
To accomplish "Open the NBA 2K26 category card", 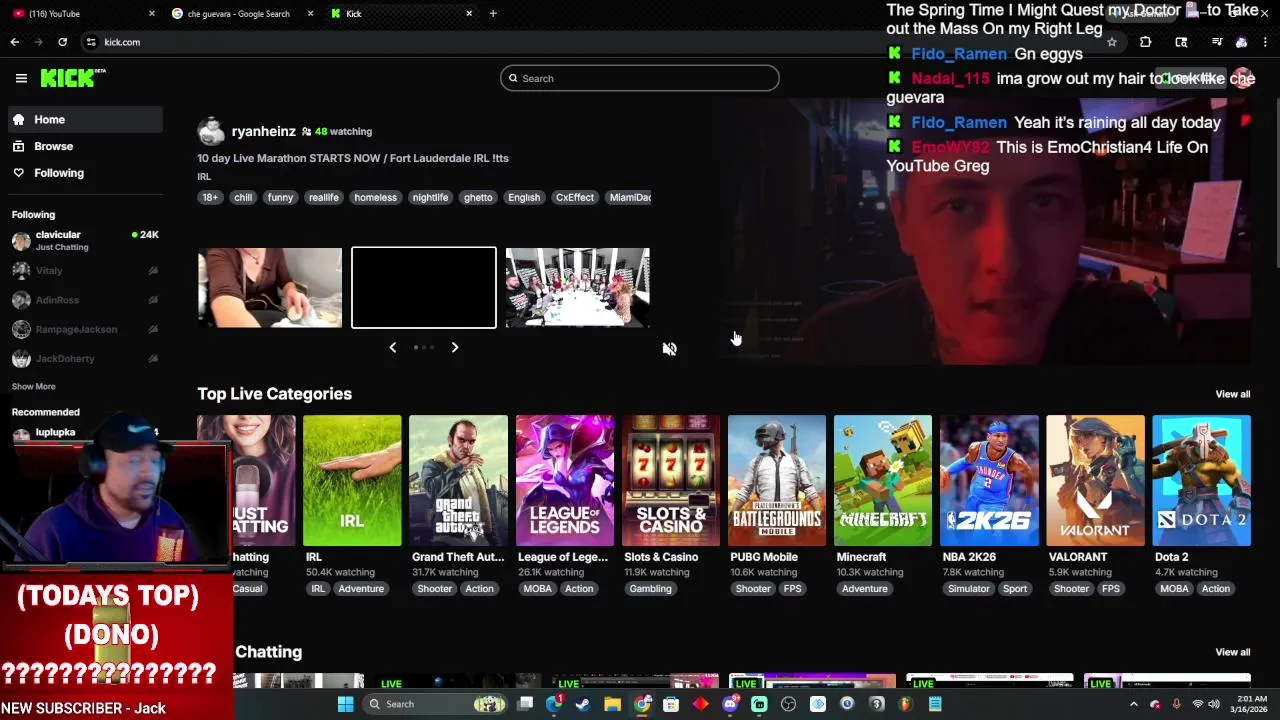I will pos(989,480).
